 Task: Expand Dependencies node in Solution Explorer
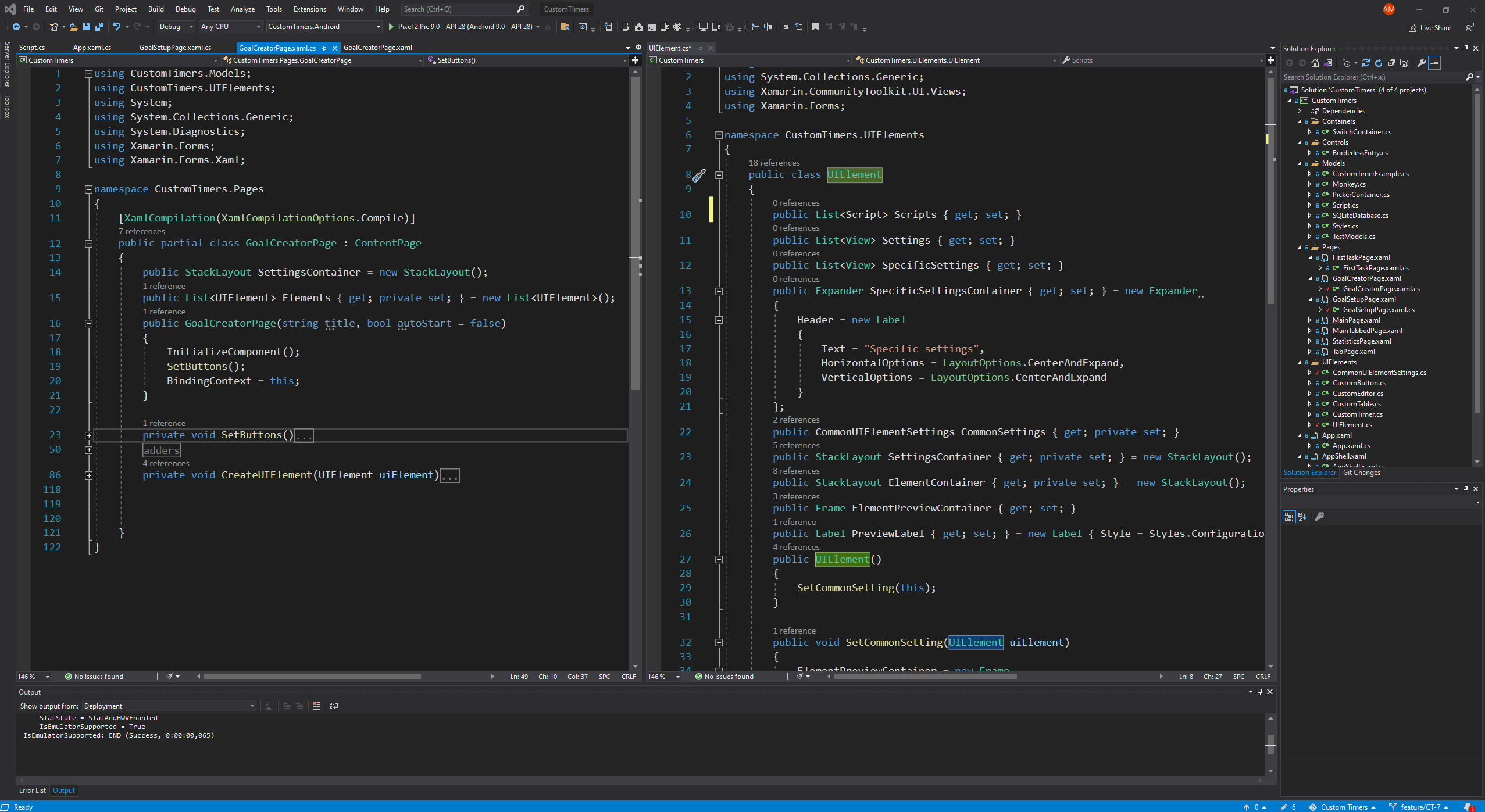coord(1300,111)
